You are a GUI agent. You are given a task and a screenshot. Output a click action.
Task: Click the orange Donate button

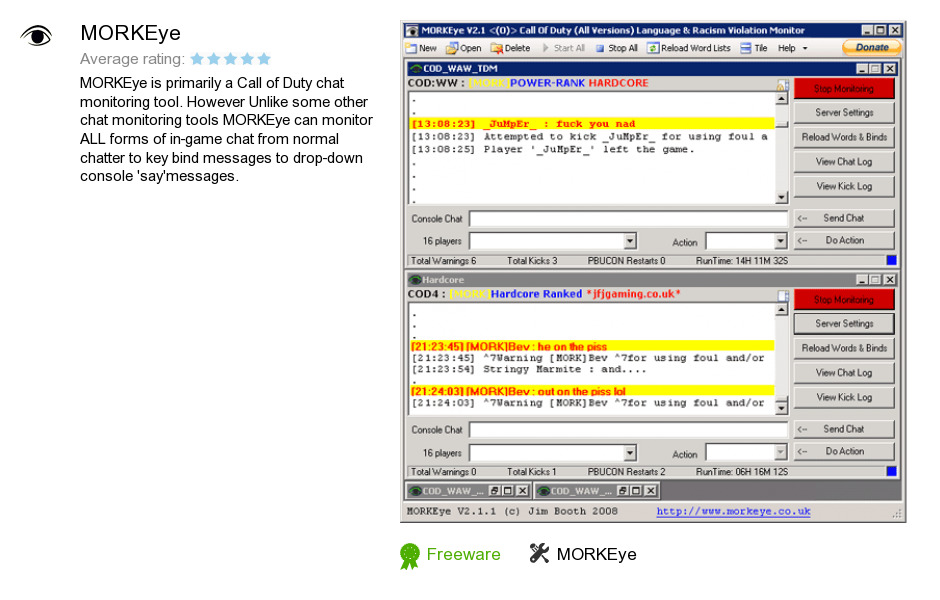pyautogui.click(x=872, y=47)
